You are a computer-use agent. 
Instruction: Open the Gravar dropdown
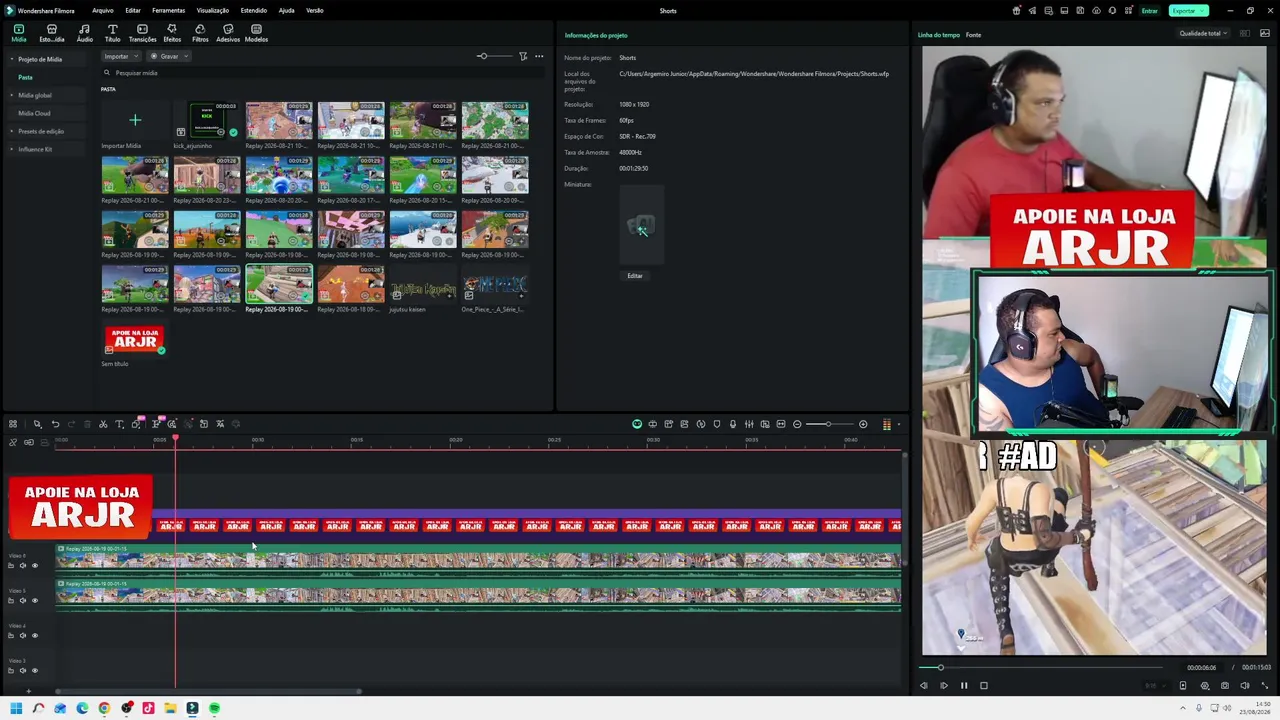click(169, 56)
